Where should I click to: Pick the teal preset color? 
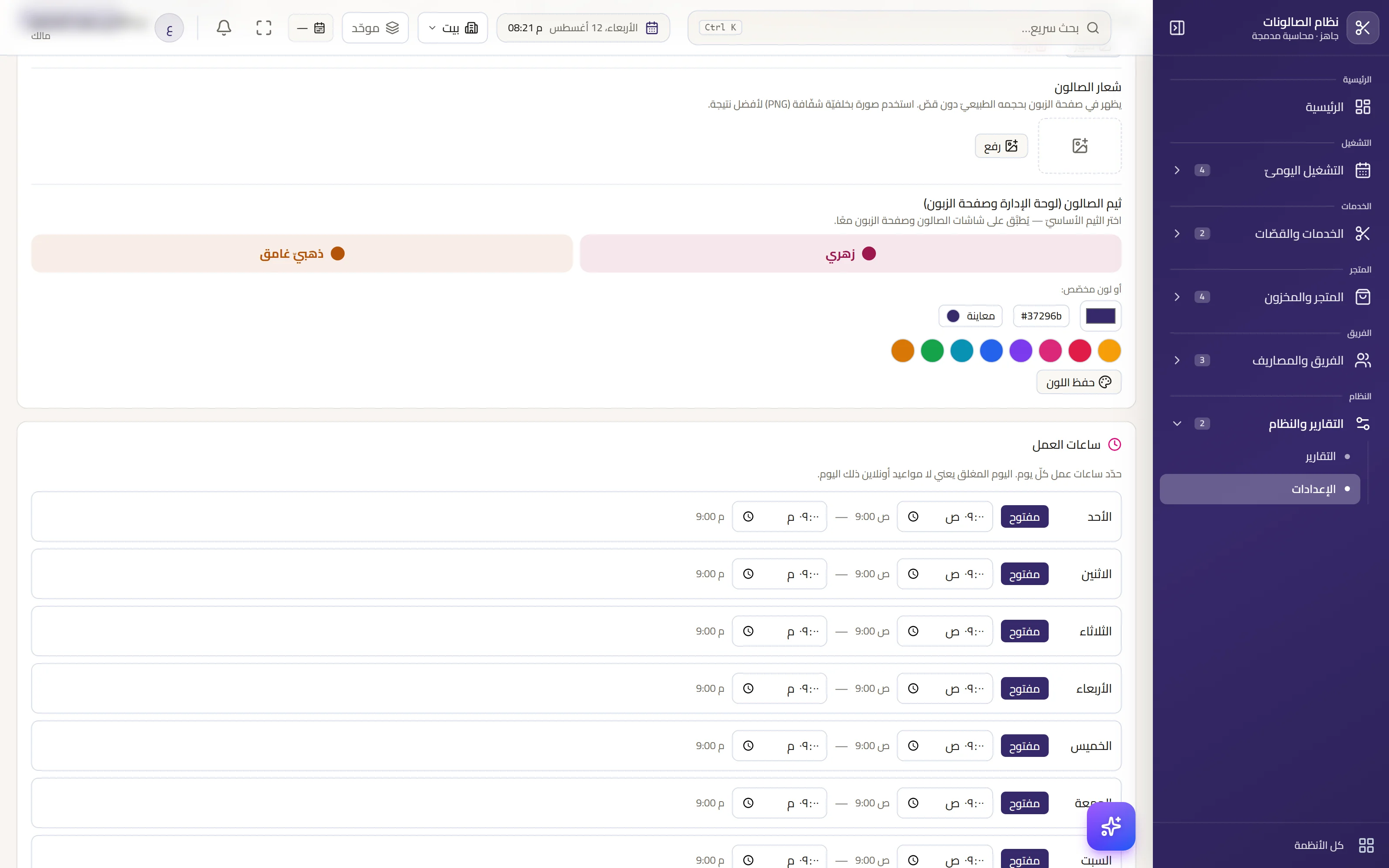961,351
